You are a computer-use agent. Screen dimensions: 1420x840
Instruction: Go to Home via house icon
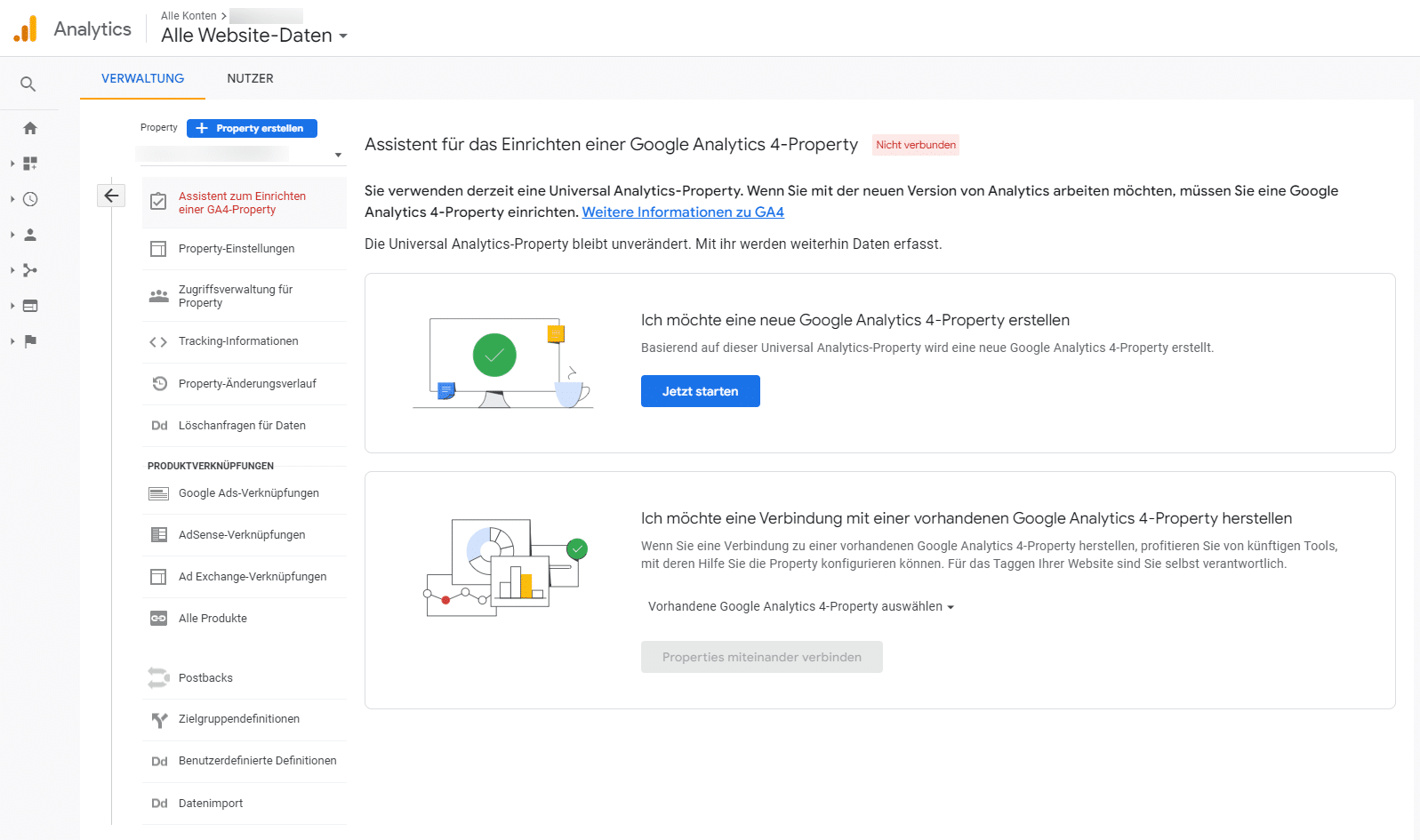tap(30, 128)
